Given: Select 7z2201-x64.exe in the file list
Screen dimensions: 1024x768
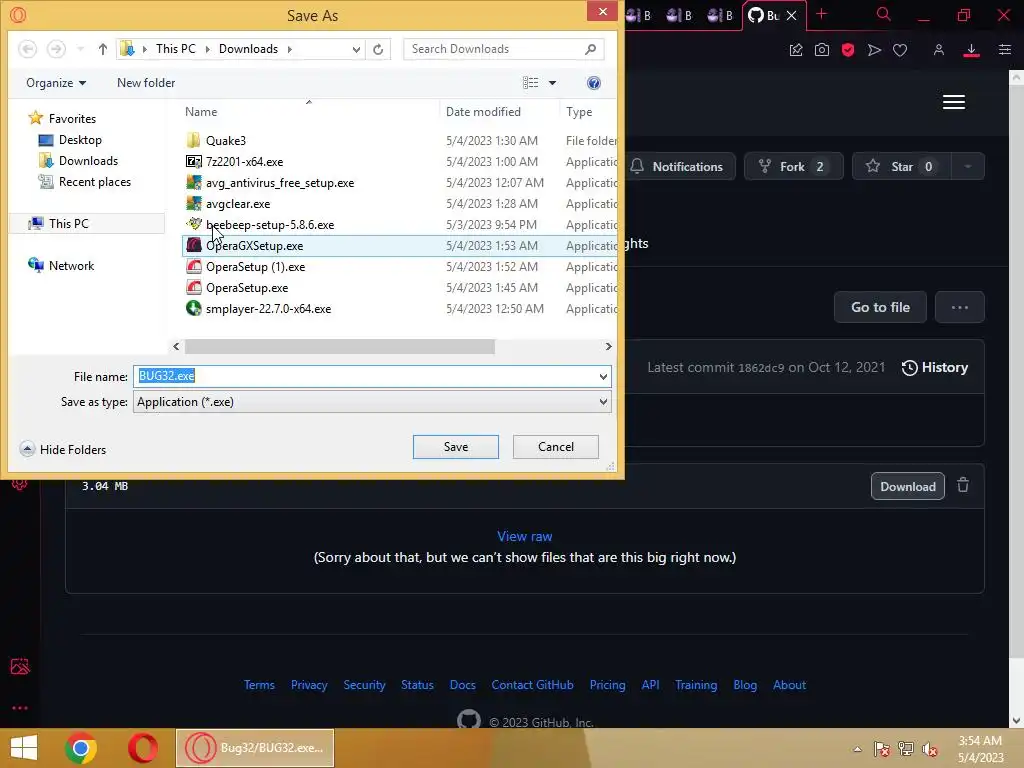Looking at the screenshot, I should click(244, 161).
